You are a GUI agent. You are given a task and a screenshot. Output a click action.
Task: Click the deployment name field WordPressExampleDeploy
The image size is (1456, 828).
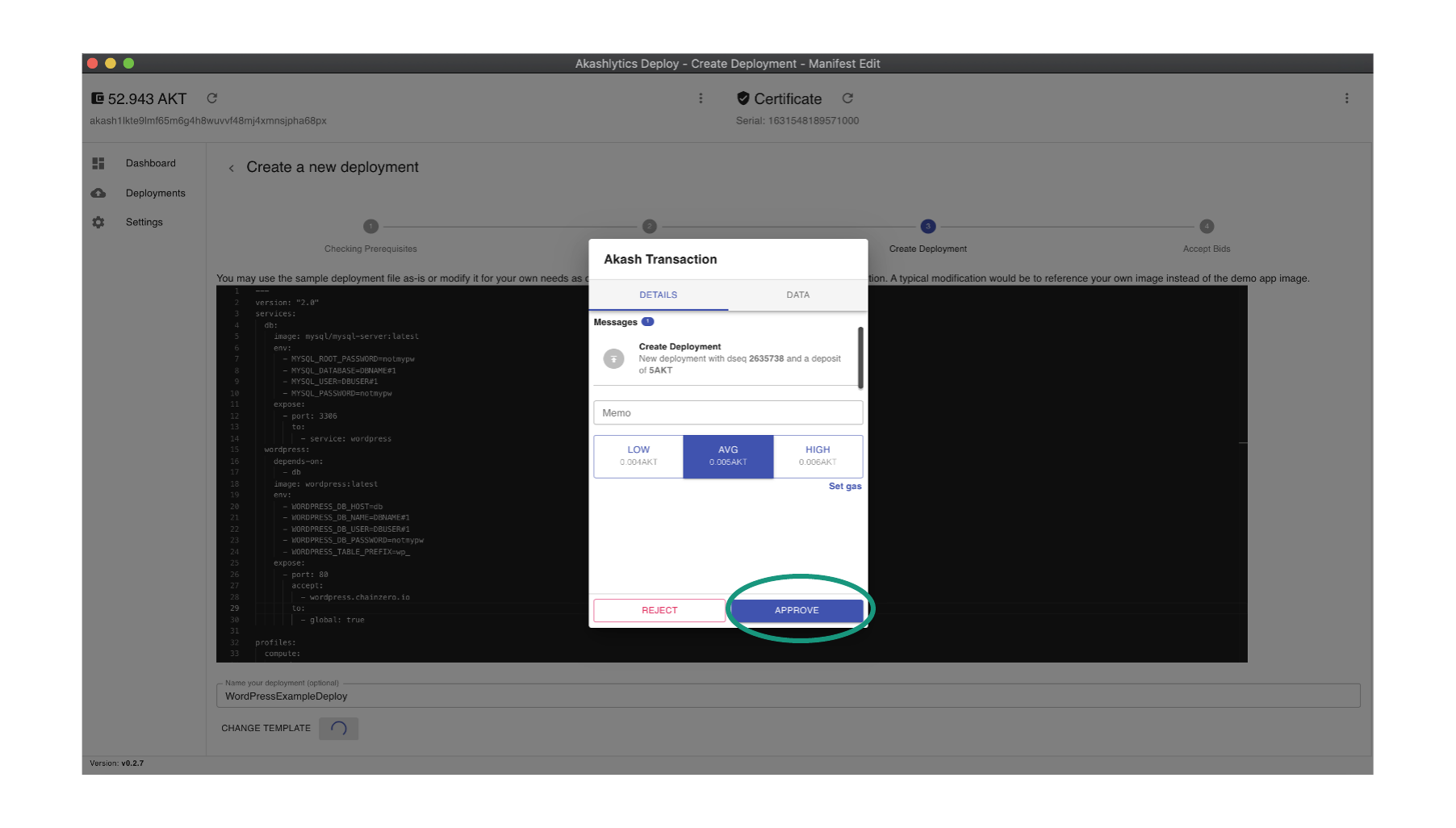[789, 696]
